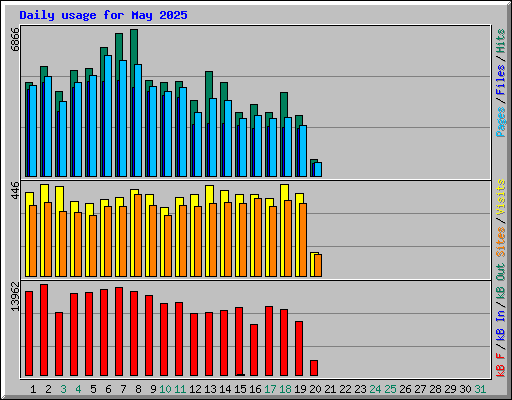Click green day 18 label
This screenshot has height=400, width=512.
(285, 389)
